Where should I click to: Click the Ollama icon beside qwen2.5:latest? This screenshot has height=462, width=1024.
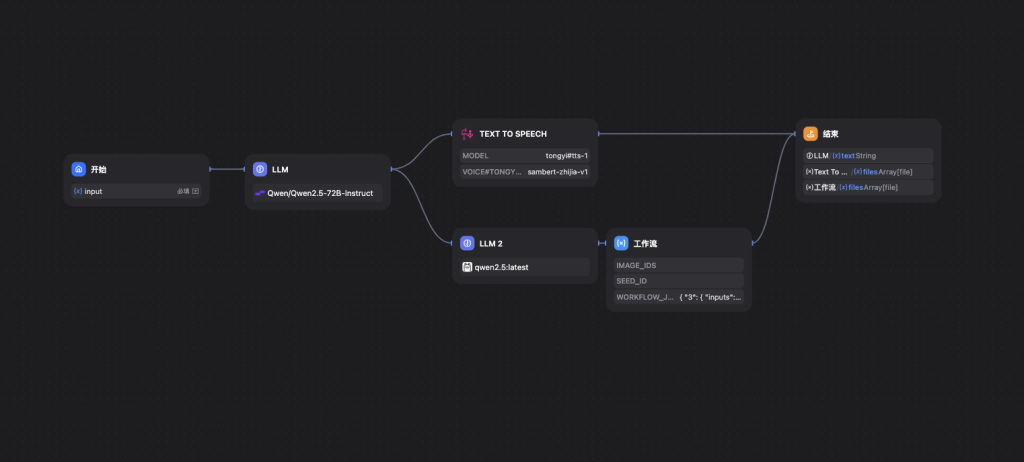click(467, 267)
